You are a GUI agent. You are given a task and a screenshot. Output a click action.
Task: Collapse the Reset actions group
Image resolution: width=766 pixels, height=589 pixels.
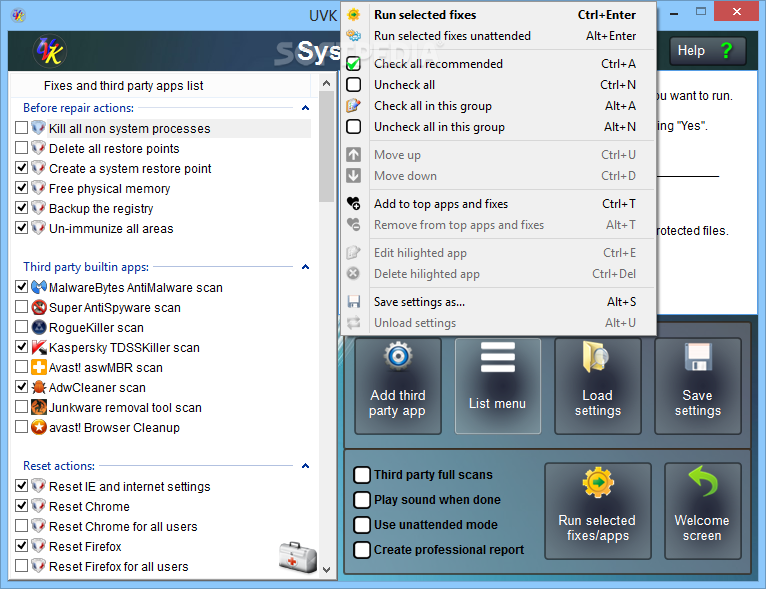tap(306, 466)
